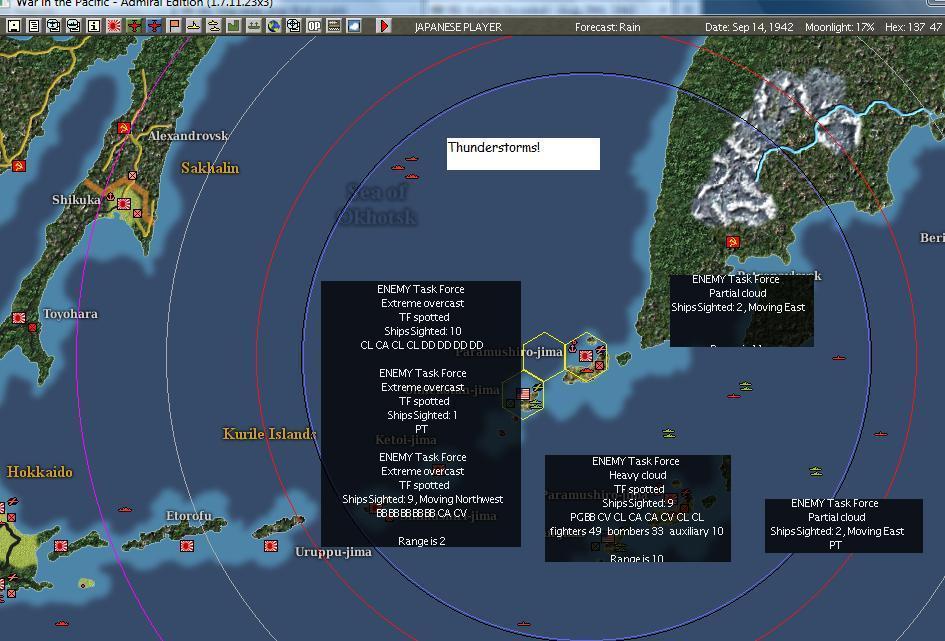The height and width of the screenshot is (641, 945).
Task: Click 'CL CA CL CL DD DD DD DD' text
Action: click(x=421, y=345)
